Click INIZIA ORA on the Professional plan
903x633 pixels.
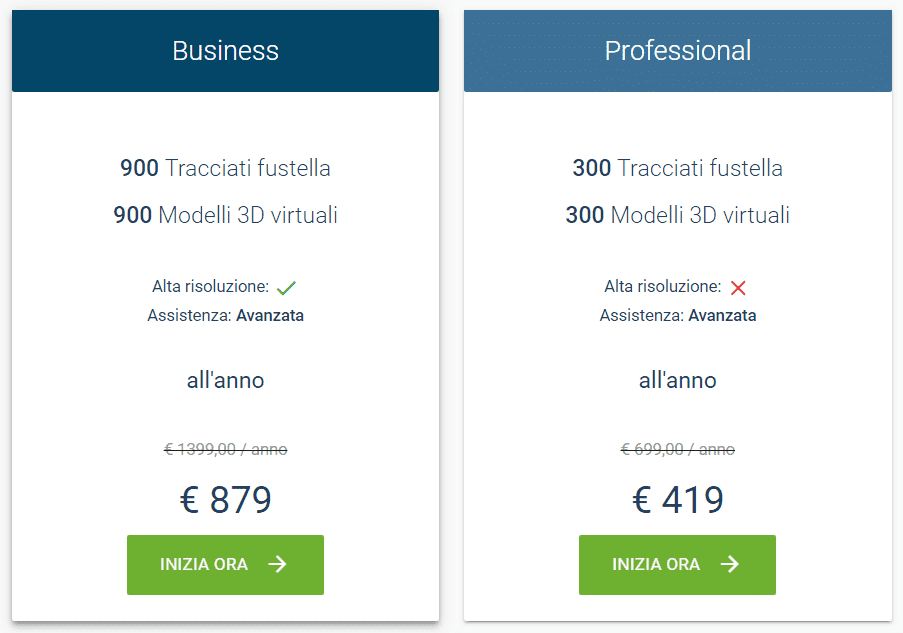pyautogui.click(x=677, y=565)
